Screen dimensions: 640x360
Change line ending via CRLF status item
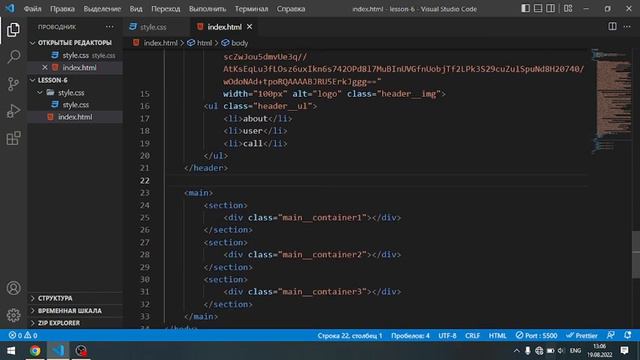tap(473, 336)
